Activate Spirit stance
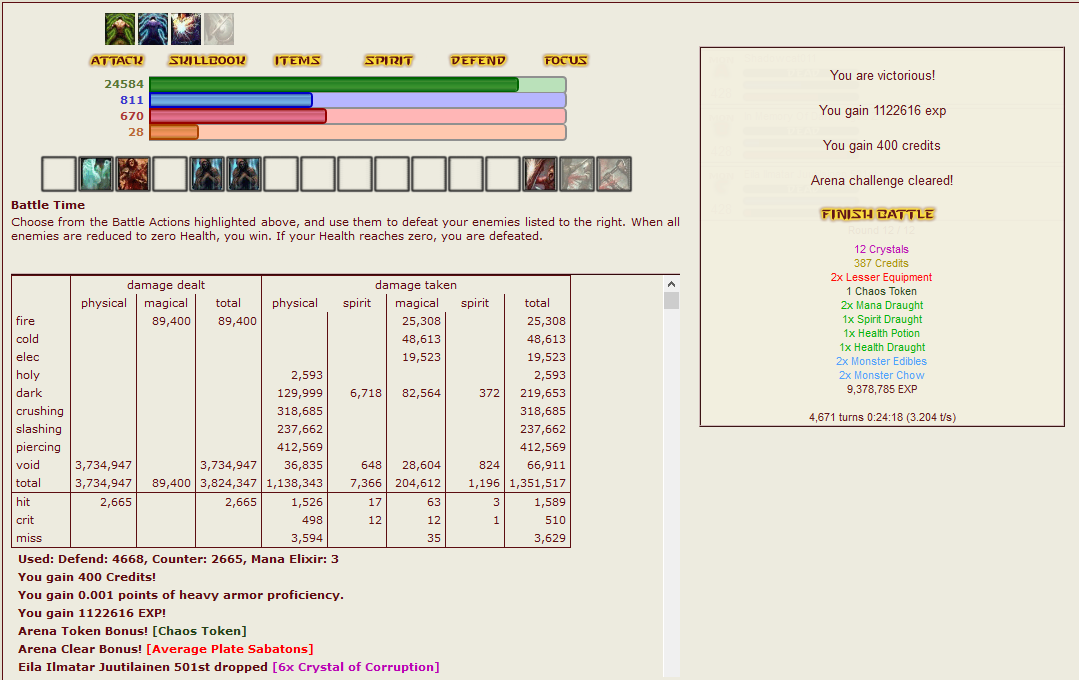 (388, 61)
